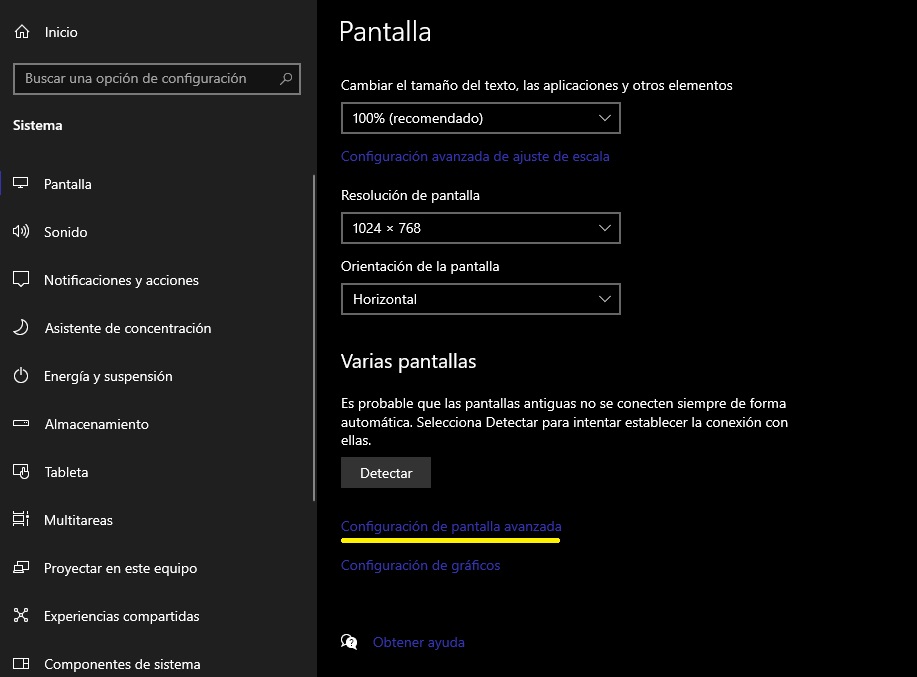Click the Tableta icon in sidebar

coord(21,472)
